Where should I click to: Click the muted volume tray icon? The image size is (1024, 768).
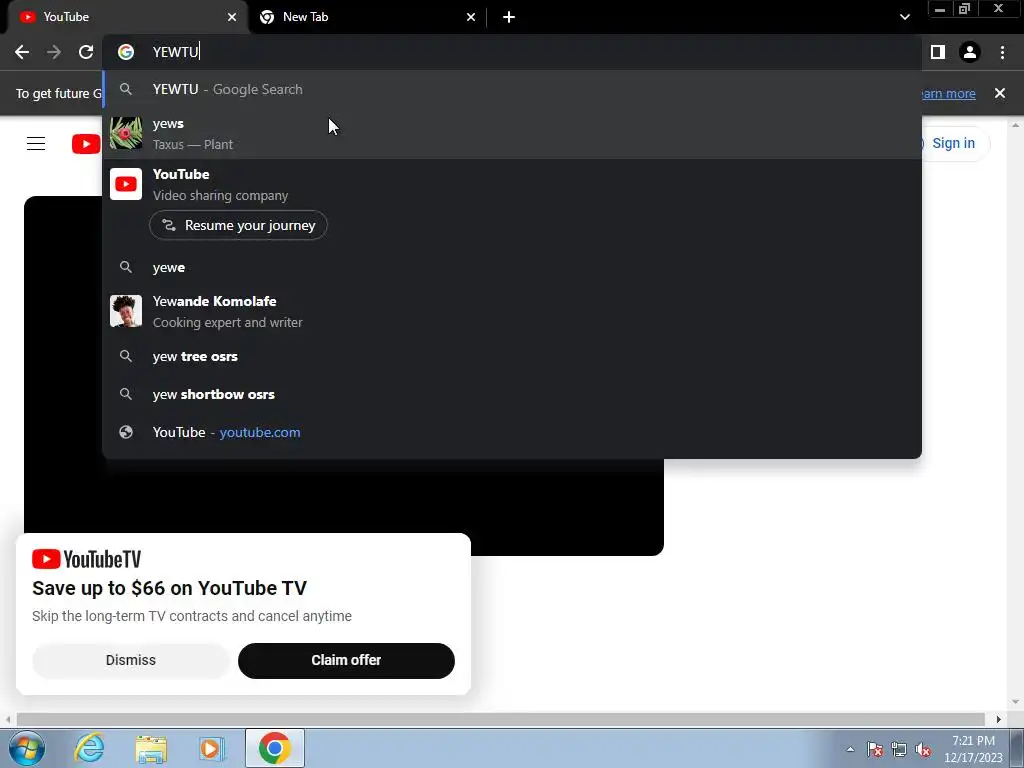tap(923, 749)
